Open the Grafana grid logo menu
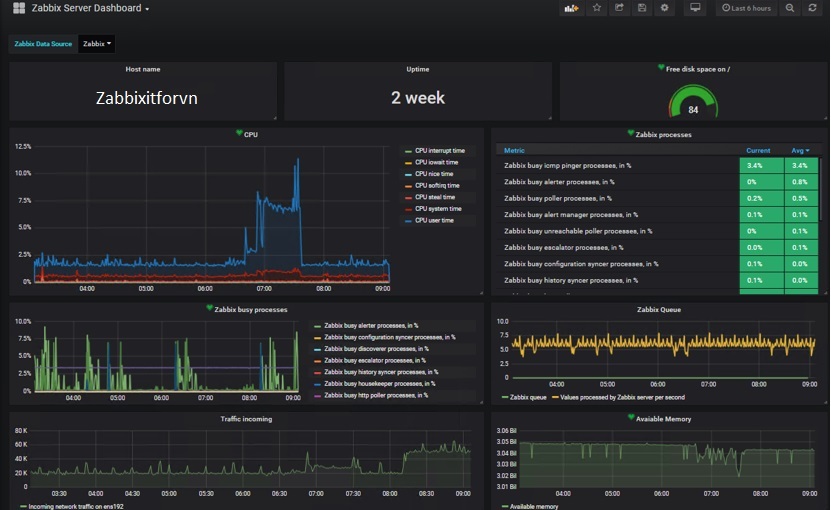This screenshot has width=831, height=510. [19, 9]
